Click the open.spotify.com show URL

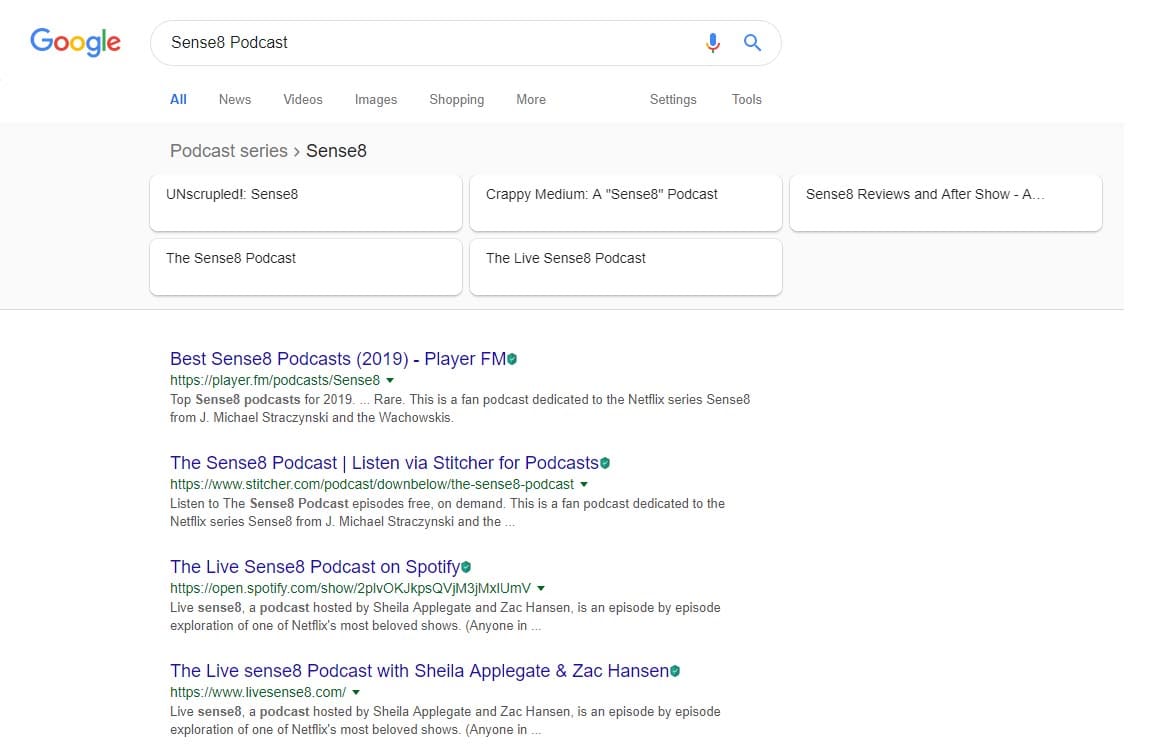350,589
